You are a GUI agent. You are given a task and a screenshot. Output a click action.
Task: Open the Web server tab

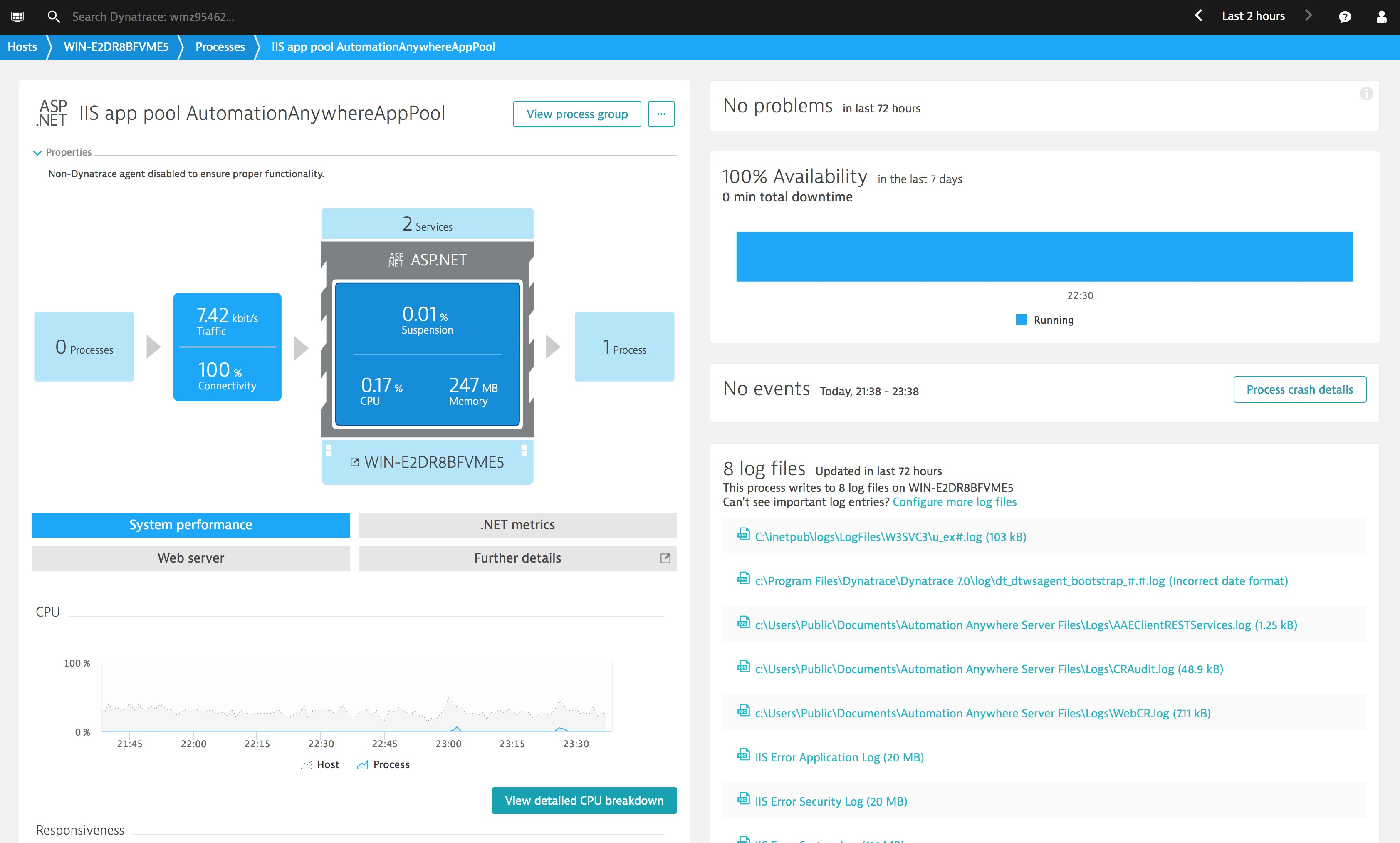coord(191,558)
